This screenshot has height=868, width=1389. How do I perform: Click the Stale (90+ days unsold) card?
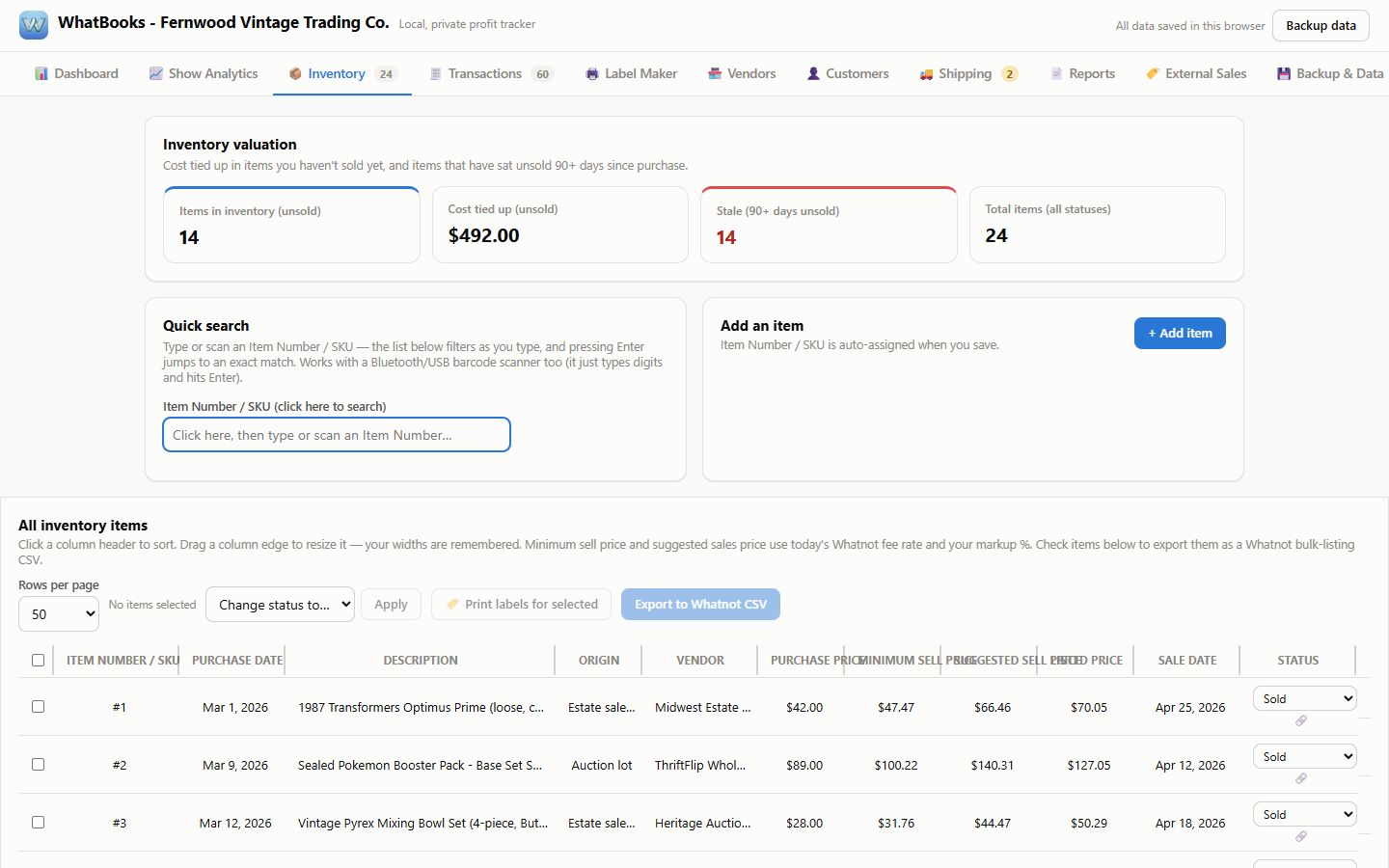[829, 225]
